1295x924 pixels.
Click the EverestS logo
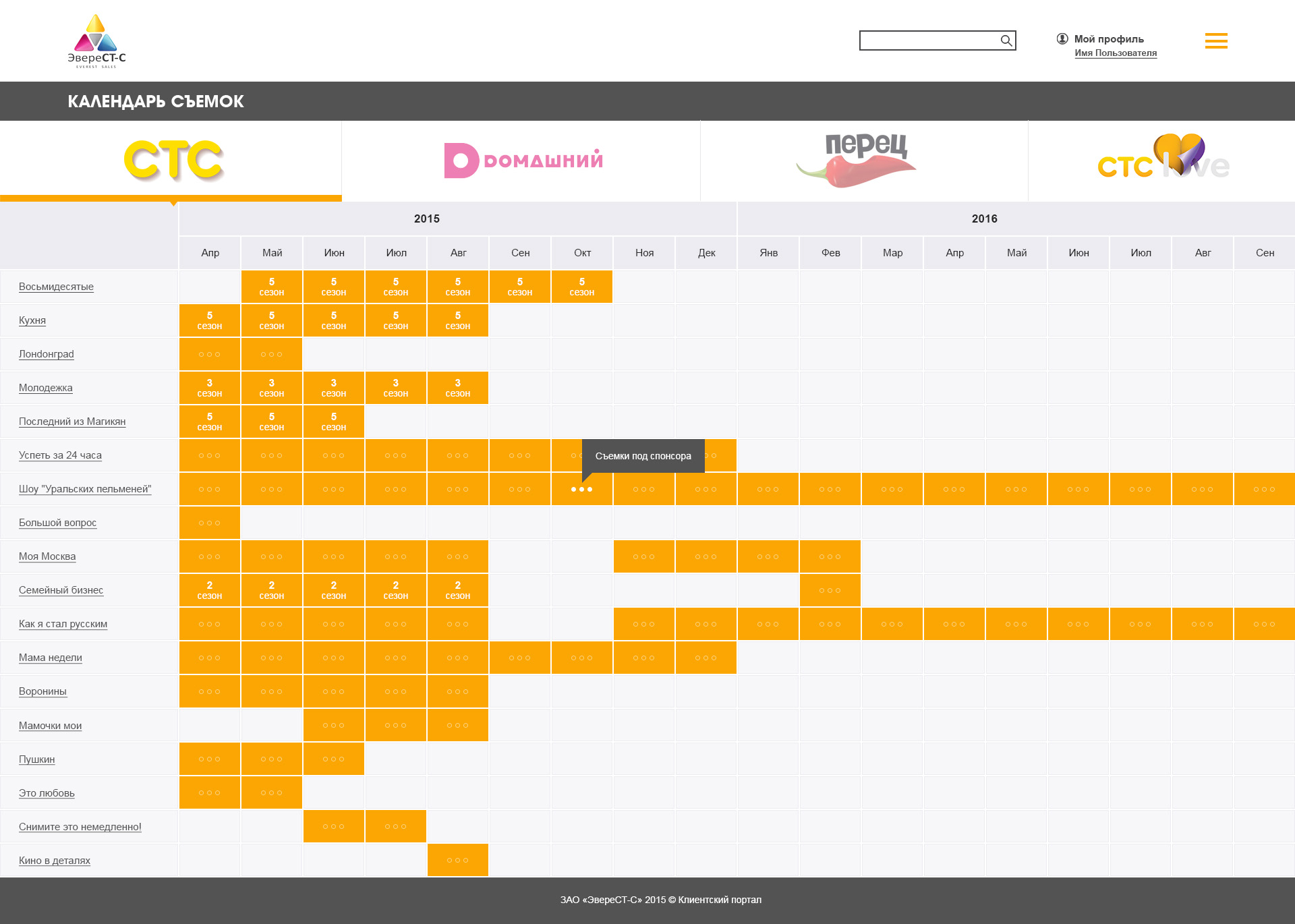click(96, 40)
